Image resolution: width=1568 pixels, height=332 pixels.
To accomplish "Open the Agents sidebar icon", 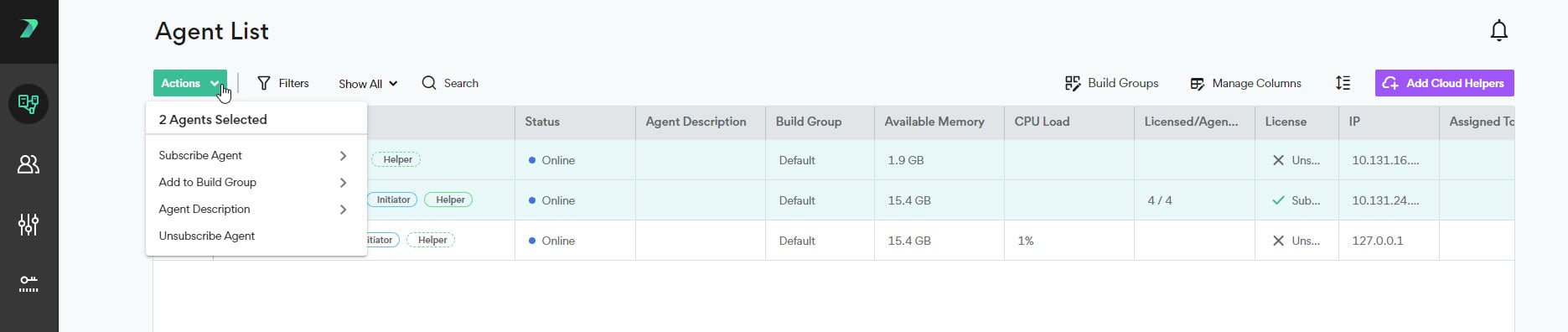I will (28, 104).
